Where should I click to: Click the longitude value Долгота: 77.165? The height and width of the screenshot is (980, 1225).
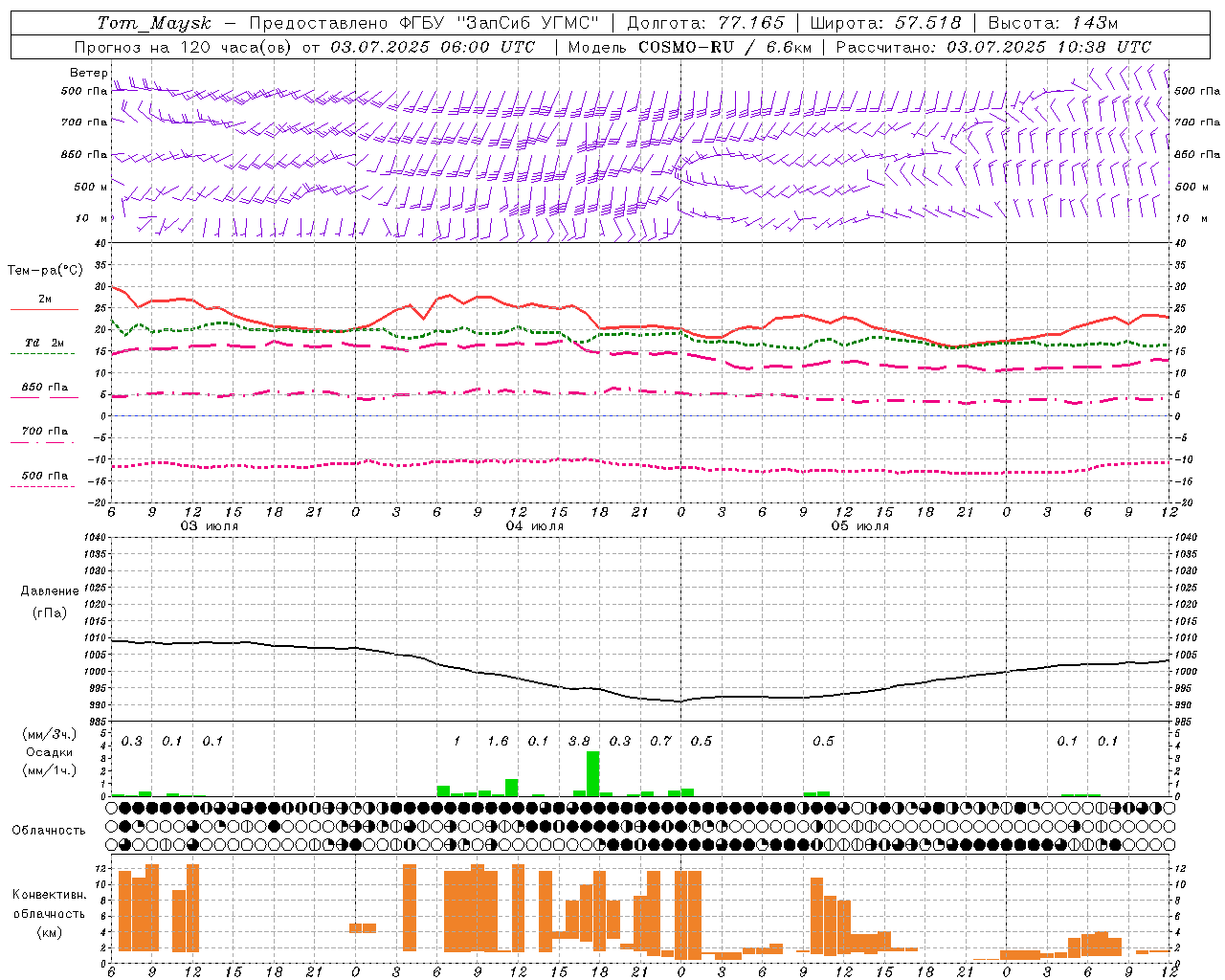(705, 23)
